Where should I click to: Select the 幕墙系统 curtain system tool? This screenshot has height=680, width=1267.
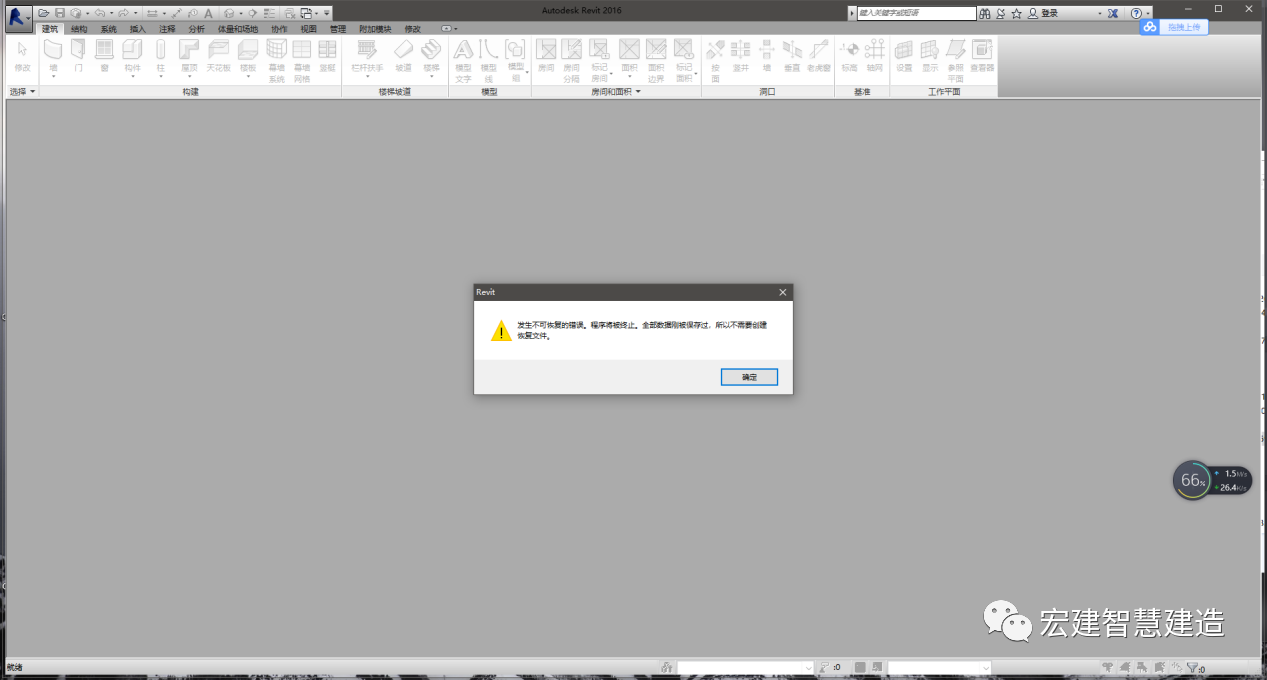click(276, 59)
